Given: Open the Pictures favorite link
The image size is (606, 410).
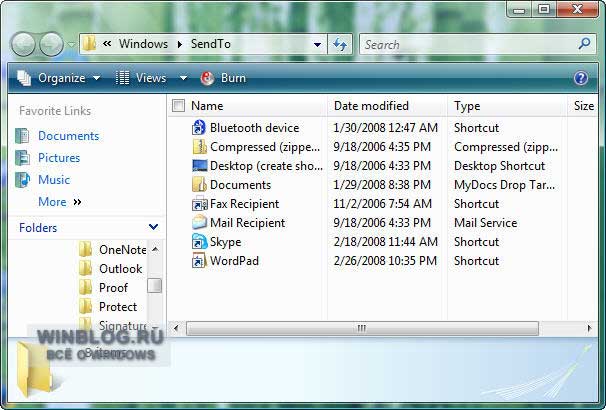Looking at the screenshot, I should 59,158.
